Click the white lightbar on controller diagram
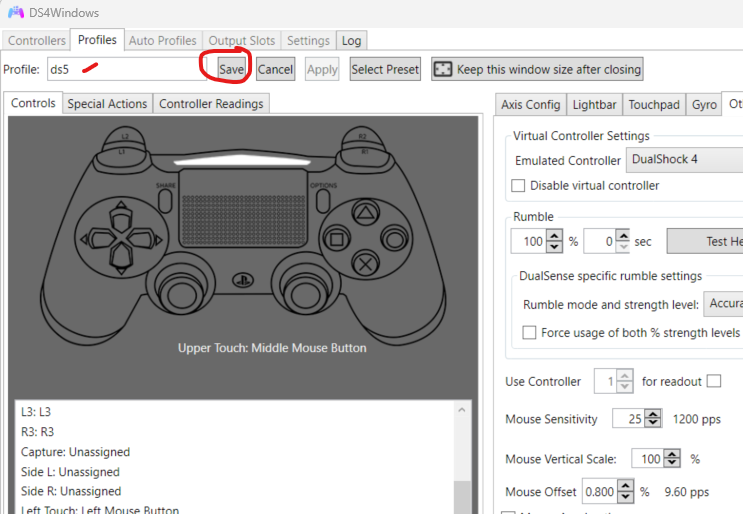The height and width of the screenshot is (514, 743). tap(242, 161)
